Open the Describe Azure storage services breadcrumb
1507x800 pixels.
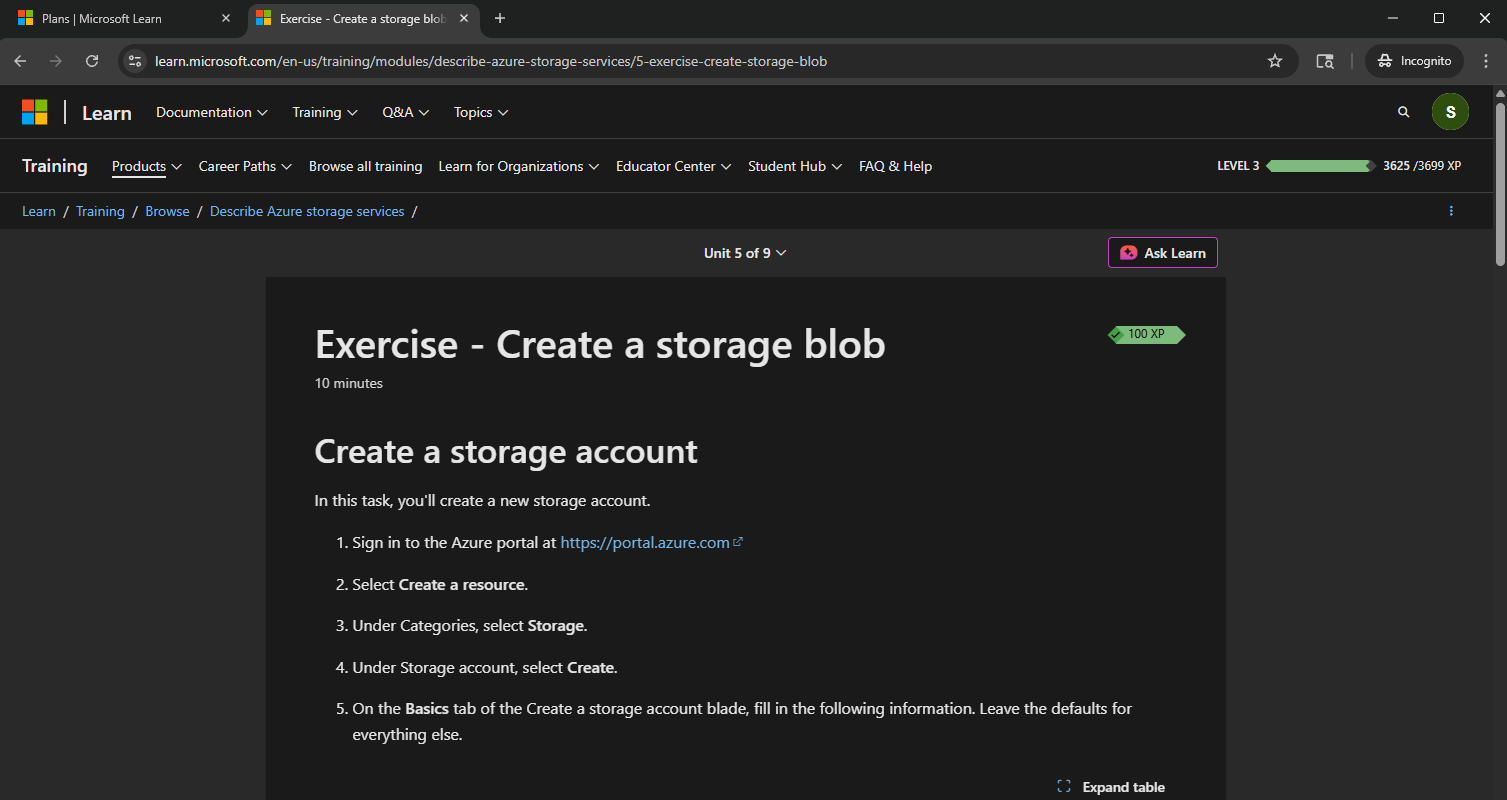tap(307, 211)
